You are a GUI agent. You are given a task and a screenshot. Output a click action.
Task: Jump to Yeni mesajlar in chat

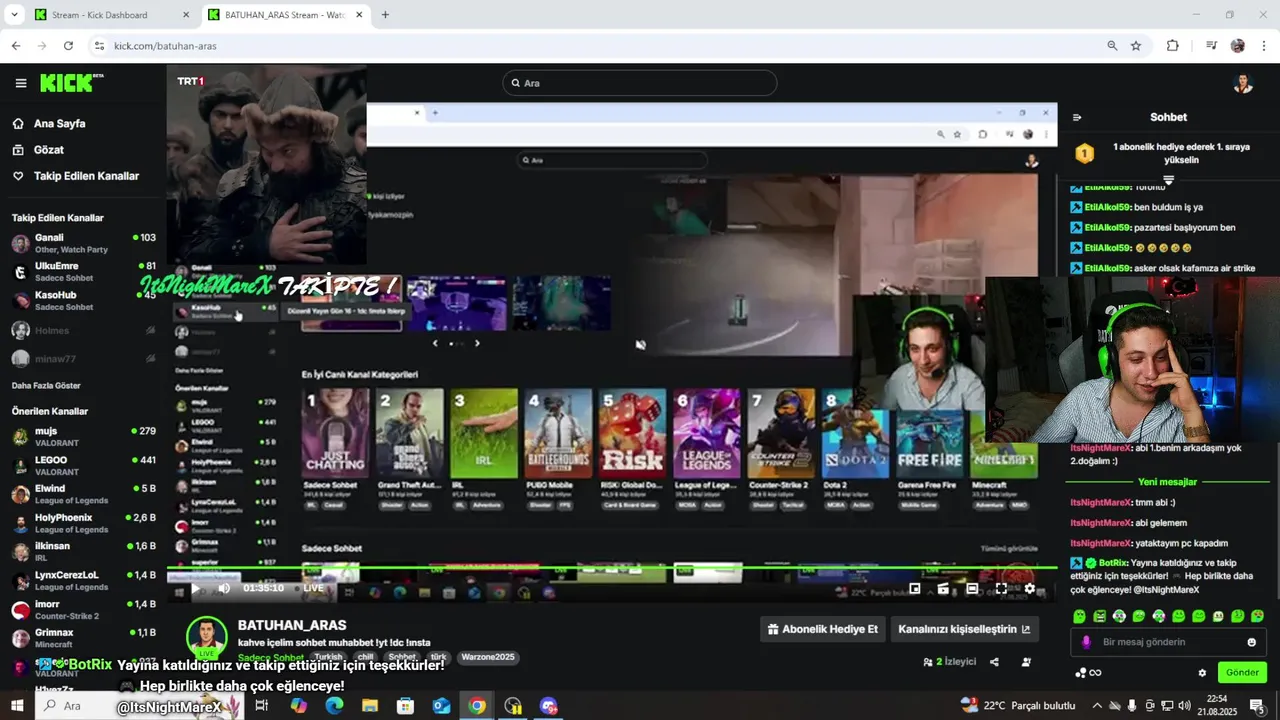click(x=1167, y=482)
